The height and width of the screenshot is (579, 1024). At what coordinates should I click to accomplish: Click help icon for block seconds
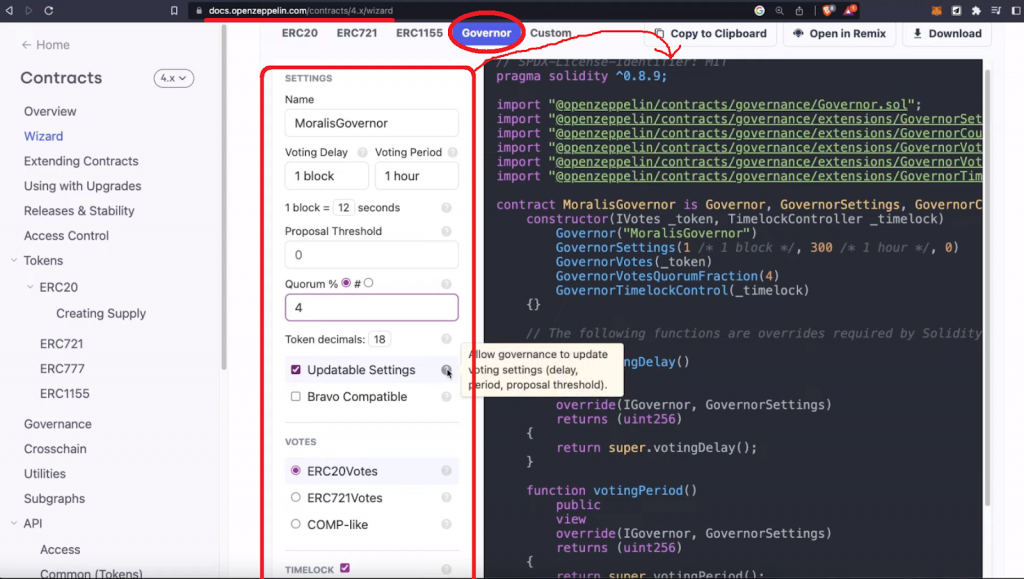[446, 208]
